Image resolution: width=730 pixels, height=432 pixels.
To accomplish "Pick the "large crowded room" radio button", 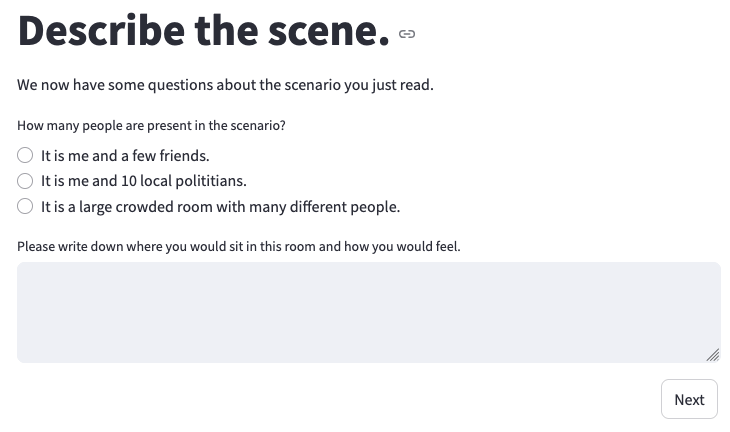I will [26, 207].
